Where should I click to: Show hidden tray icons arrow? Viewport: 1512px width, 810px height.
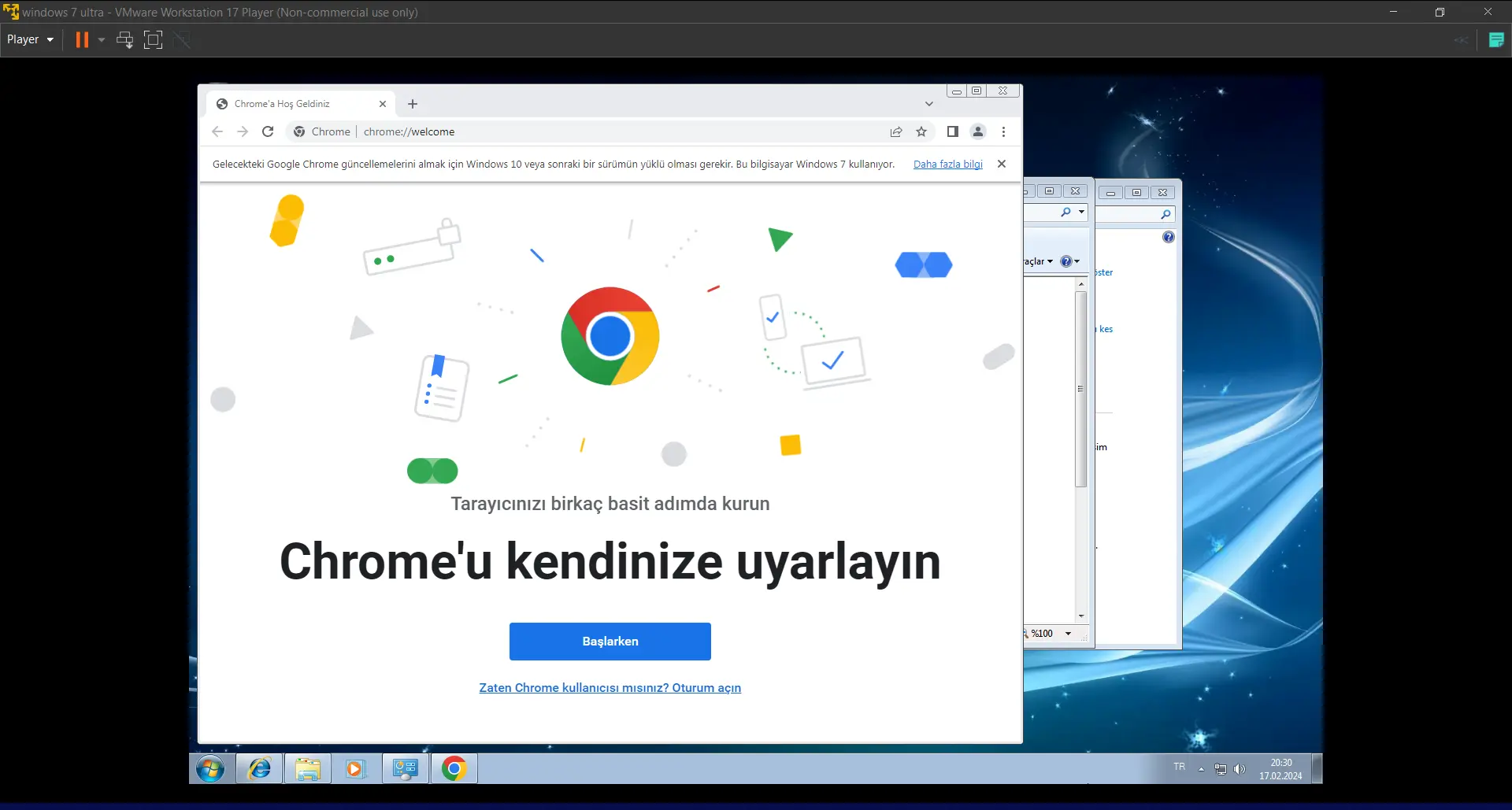click(x=1201, y=769)
